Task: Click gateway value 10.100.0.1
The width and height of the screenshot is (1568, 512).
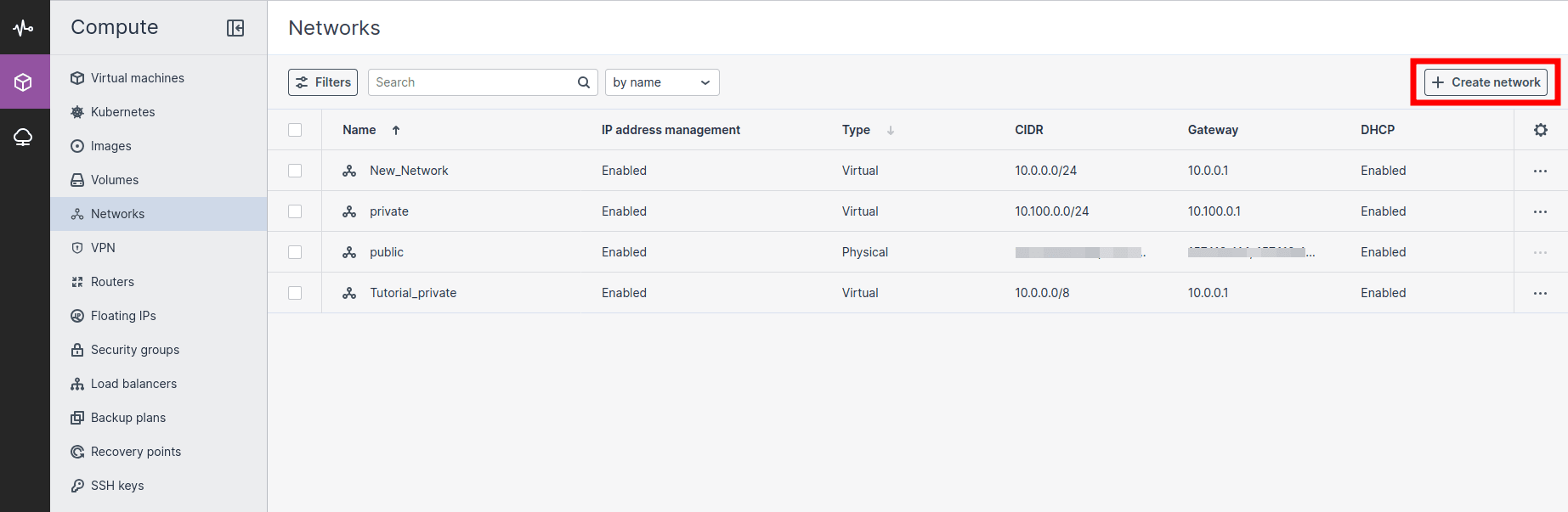Action: click(x=1214, y=211)
